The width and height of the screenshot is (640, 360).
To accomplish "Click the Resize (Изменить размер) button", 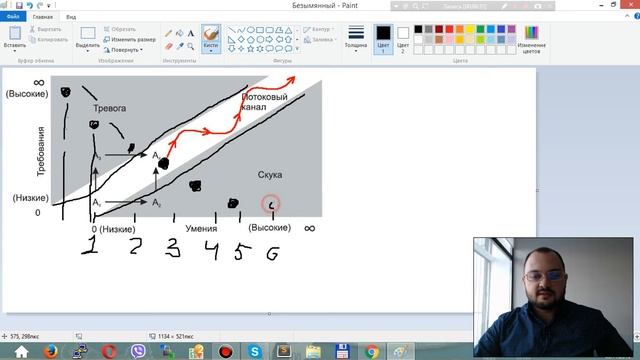I will [129, 40].
